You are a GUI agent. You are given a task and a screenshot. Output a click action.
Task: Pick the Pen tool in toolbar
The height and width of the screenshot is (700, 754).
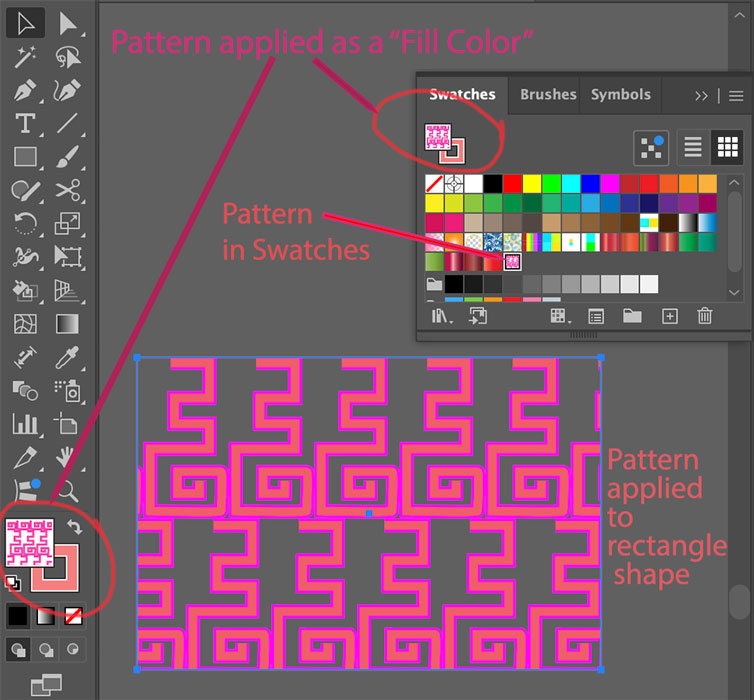pyautogui.click(x=25, y=91)
